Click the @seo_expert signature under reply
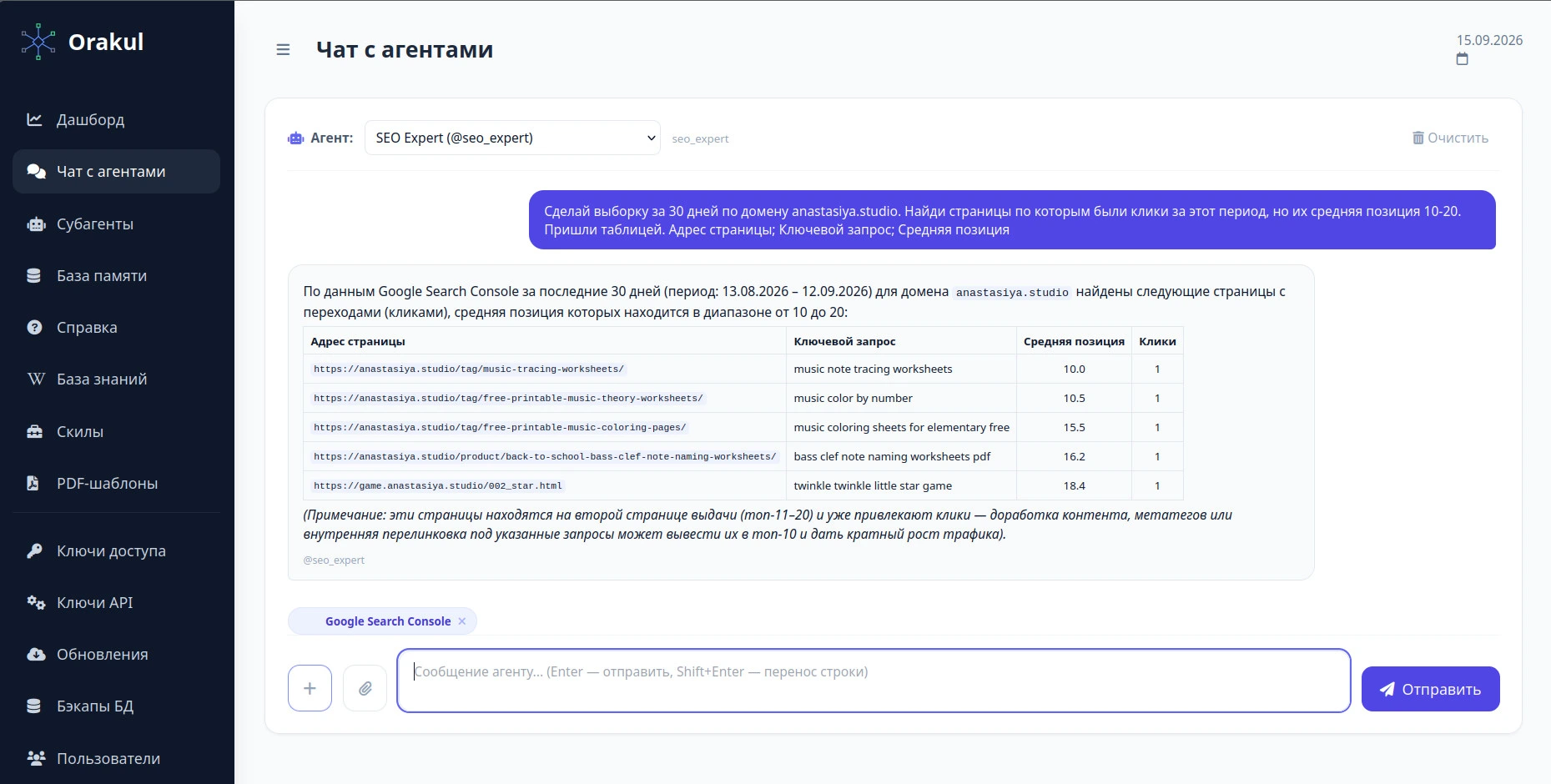 coord(334,560)
